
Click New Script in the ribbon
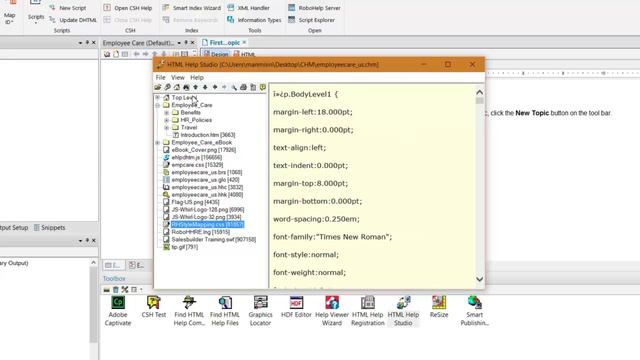[68, 8]
